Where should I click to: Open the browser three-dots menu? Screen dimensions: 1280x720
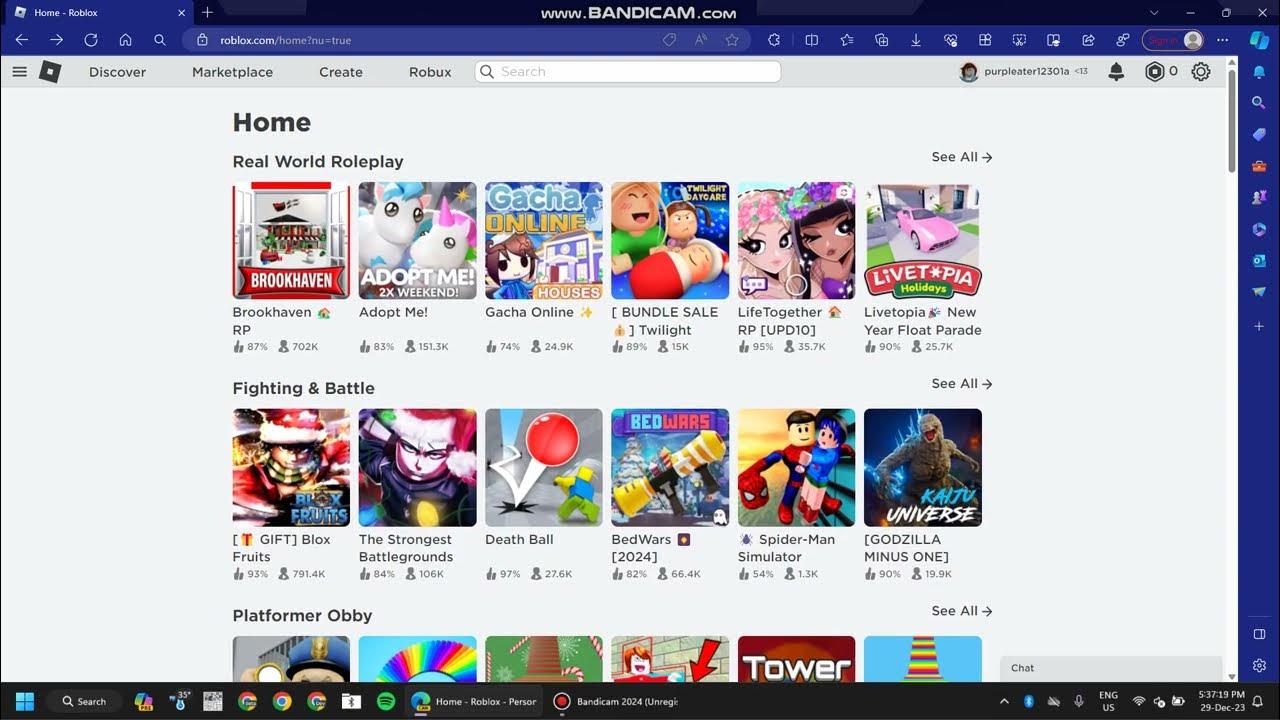(1222, 40)
